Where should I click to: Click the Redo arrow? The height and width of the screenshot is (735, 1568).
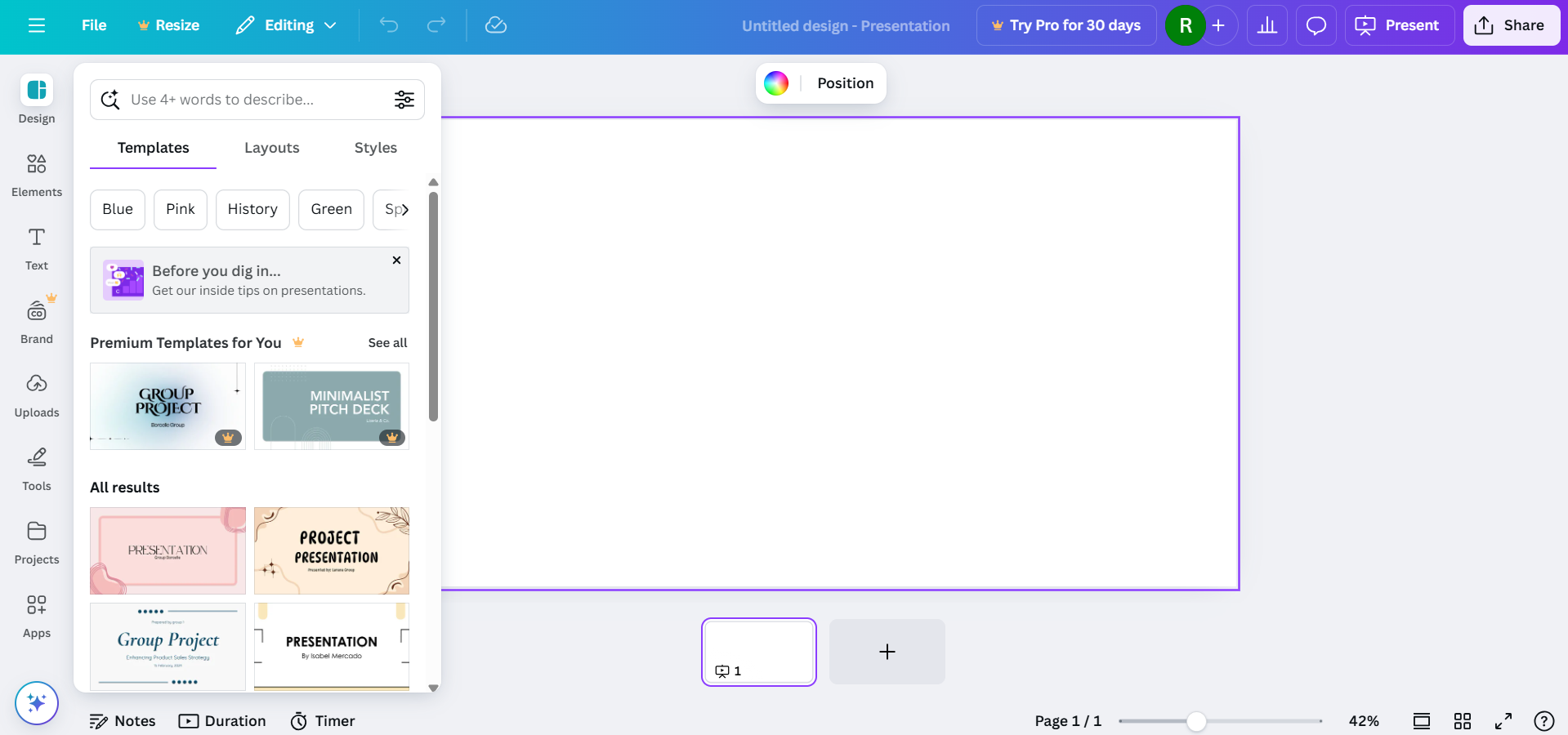pyautogui.click(x=436, y=25)
